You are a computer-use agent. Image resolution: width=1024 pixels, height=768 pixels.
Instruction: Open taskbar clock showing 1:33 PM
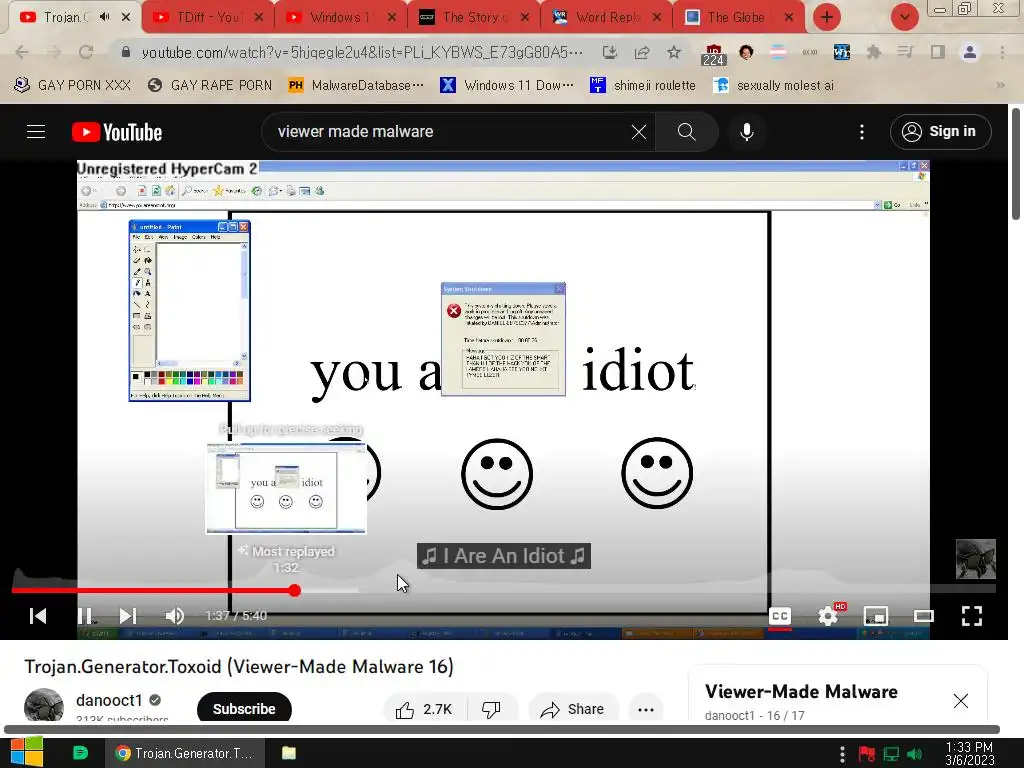point(970,754)
